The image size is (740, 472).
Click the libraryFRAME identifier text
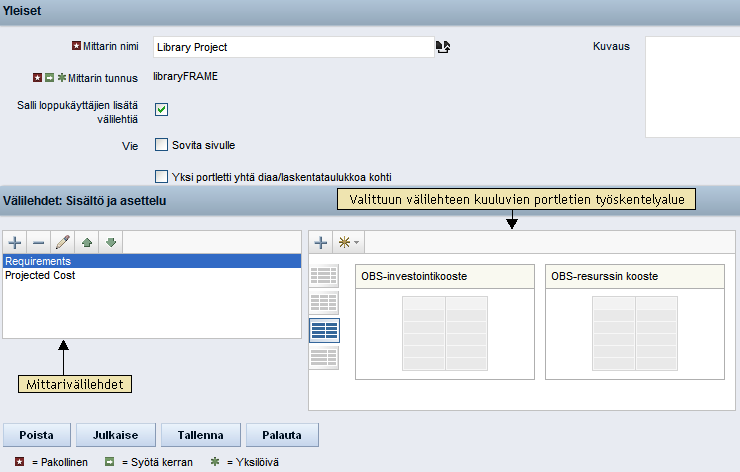point(185,76)
